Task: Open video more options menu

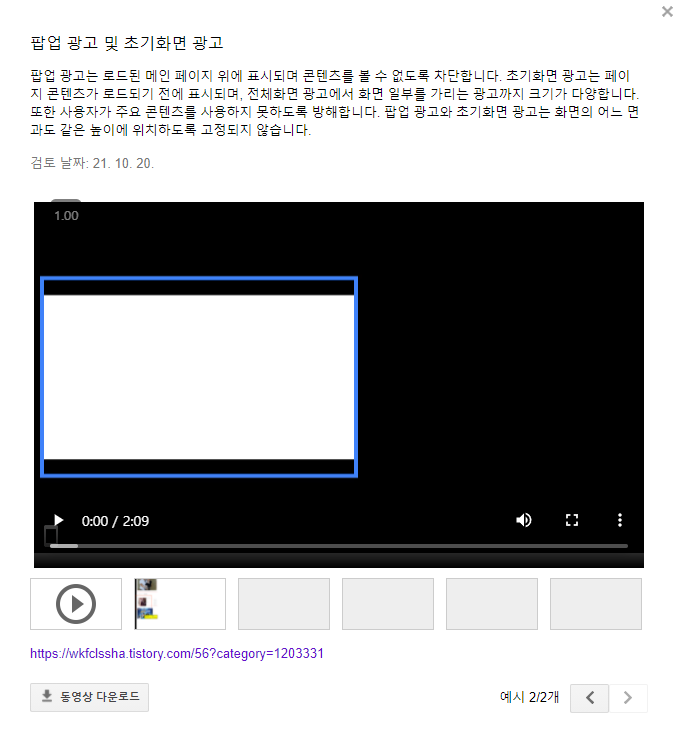Action: coord(619,520)
